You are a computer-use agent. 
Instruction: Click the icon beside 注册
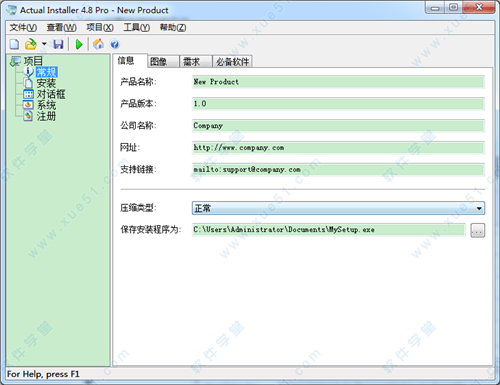pyautogui.click(x=28, y=116)
